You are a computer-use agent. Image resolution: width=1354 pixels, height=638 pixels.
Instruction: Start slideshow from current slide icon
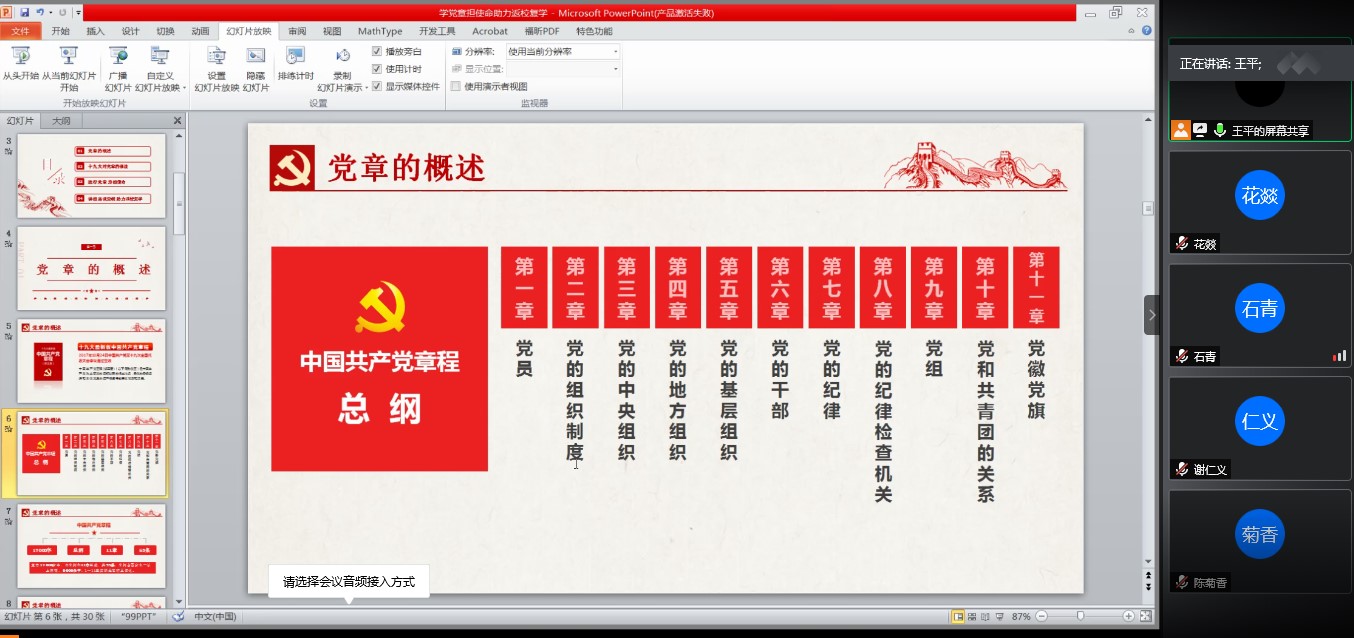68,57
